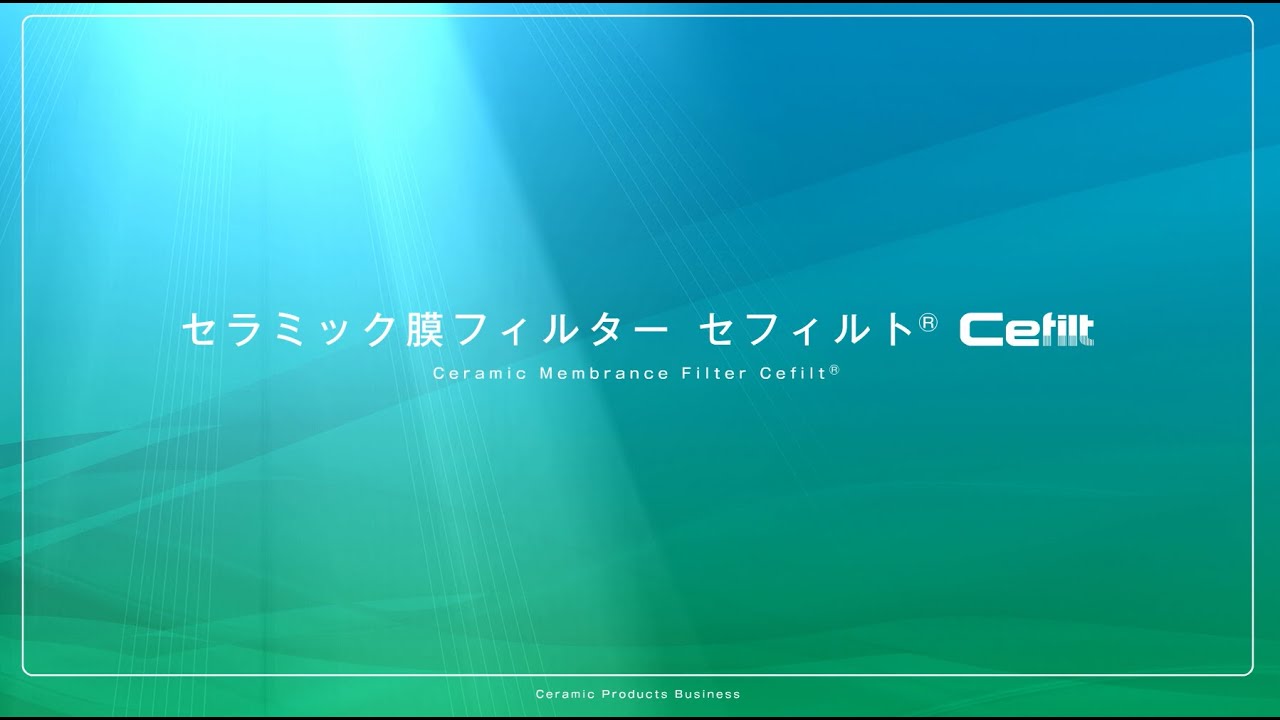
Task: Select the Cefilt wordmark icon
Action: coord(1027,329)
